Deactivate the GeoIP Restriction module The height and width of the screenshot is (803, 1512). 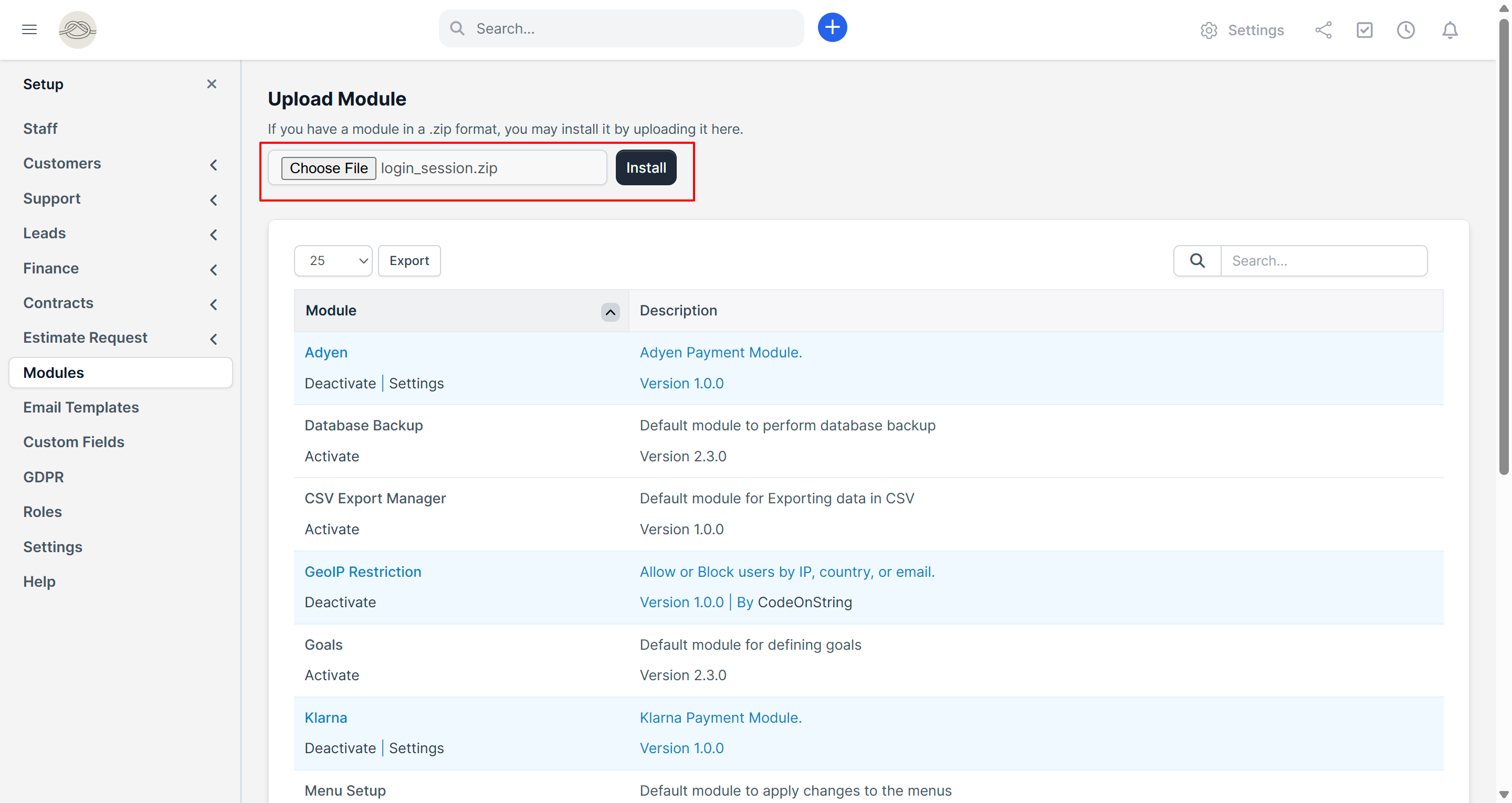point(340,603)
